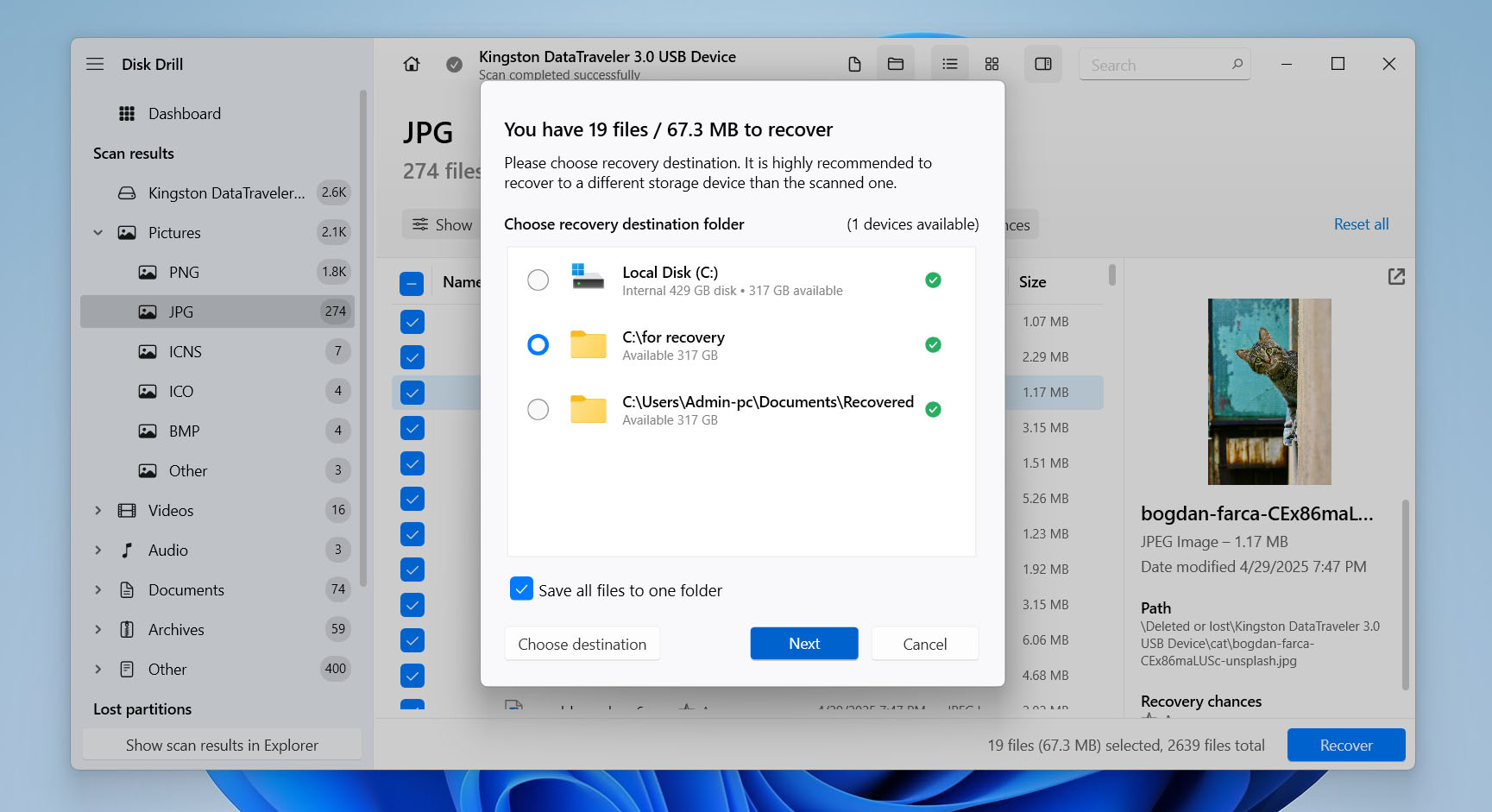
Task: Expand the Videos tree section
Action: pyautogui.click(x=98, y=511)
